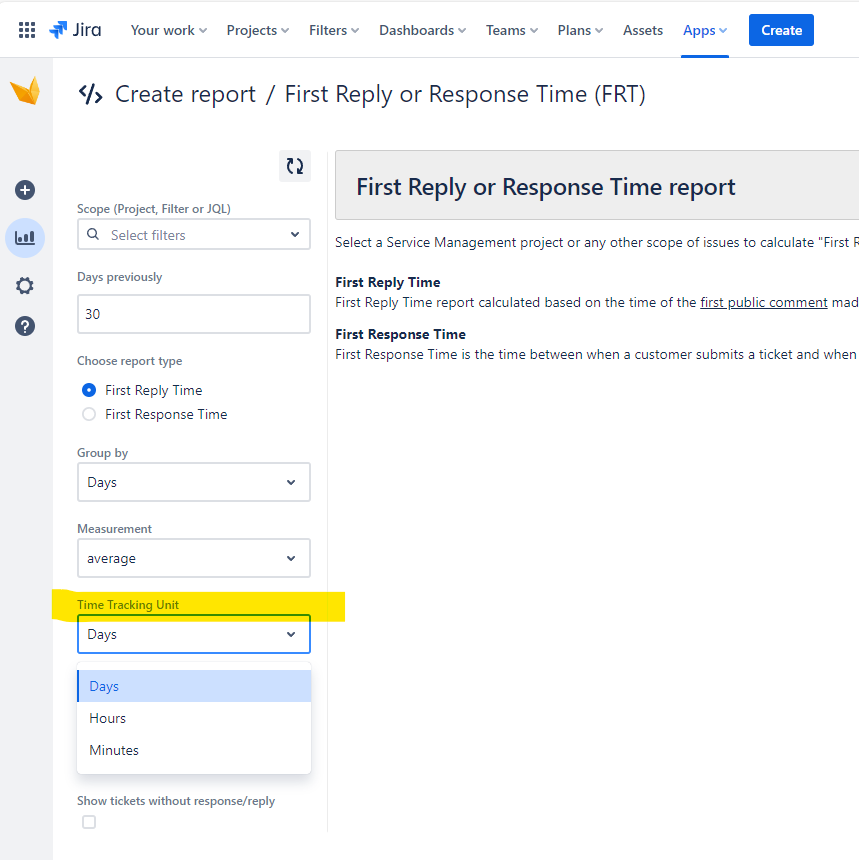Enable Show tickets without response/reply
Image resolution: width=859 pixels, height=860 pixels.
coord(88,821)
